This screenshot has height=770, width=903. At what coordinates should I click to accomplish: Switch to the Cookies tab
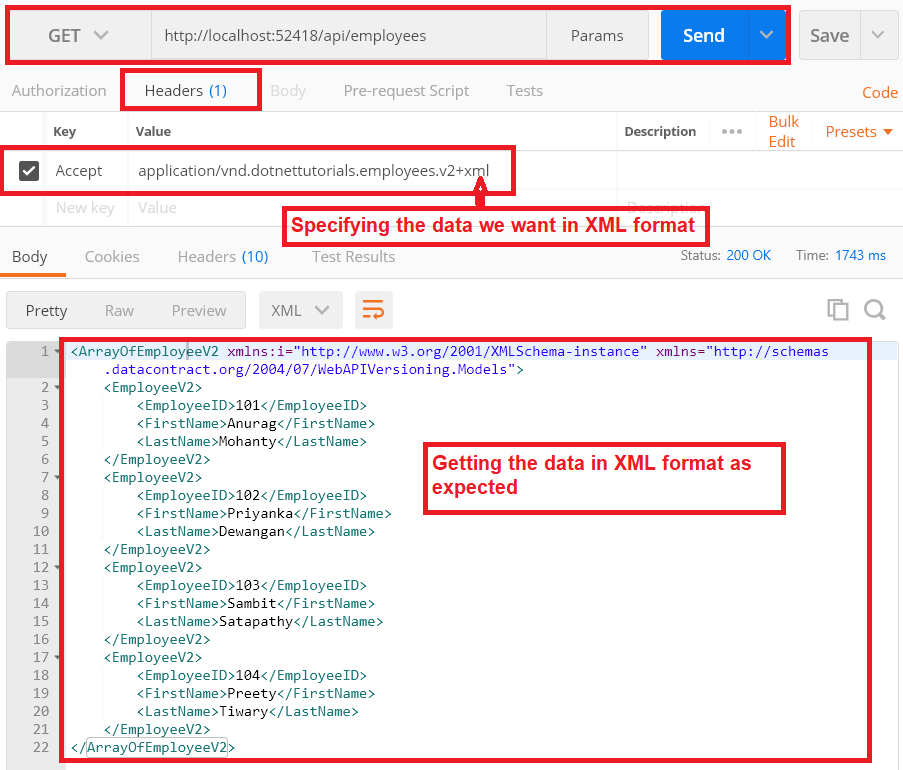[x=112, y=257]
